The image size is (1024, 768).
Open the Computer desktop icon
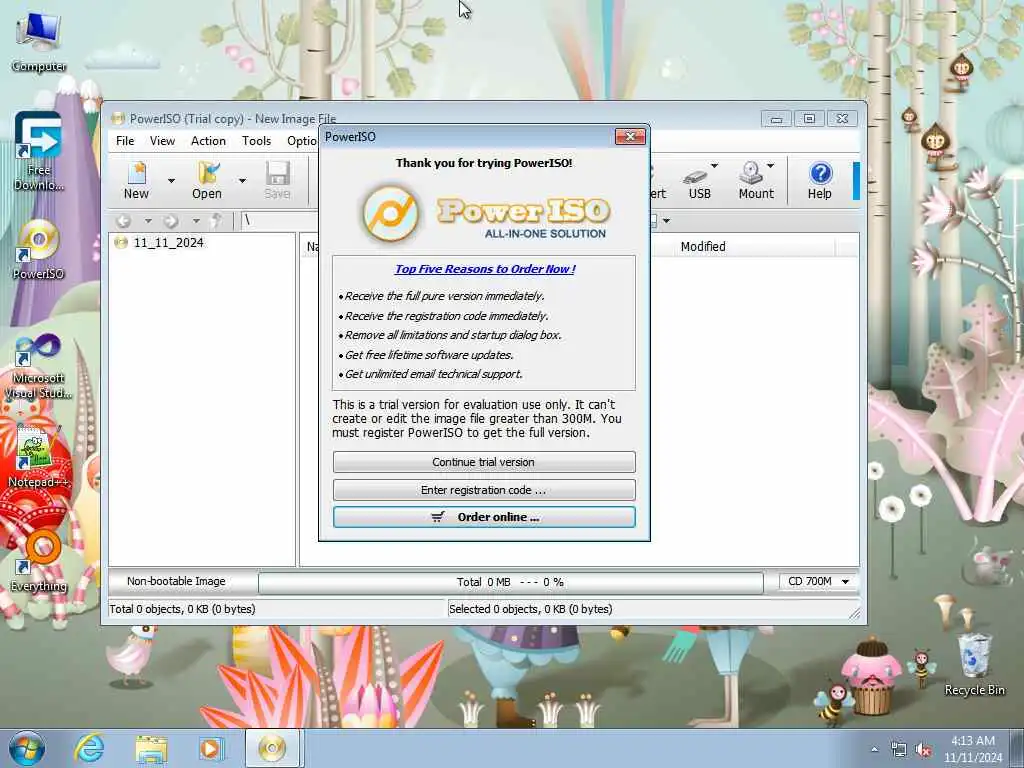click(x=39, y=40)
